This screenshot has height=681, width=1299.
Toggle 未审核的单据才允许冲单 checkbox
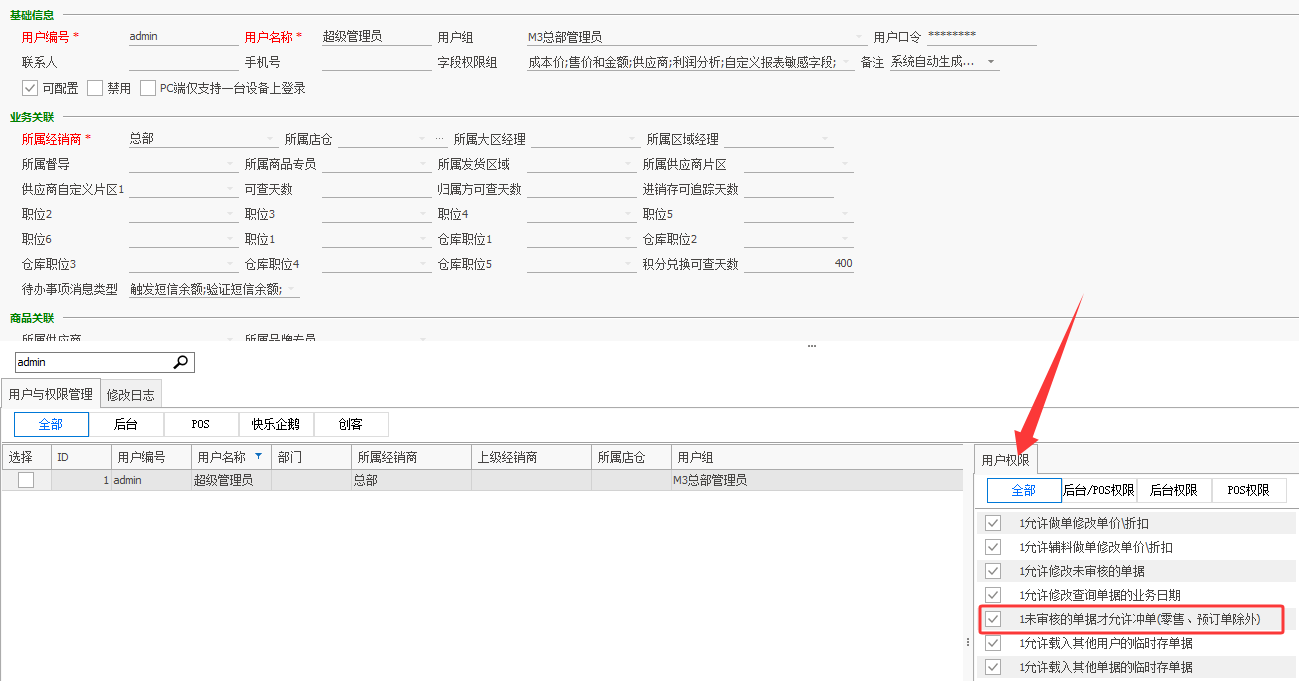pyautogui.click(x=993, y=619)
